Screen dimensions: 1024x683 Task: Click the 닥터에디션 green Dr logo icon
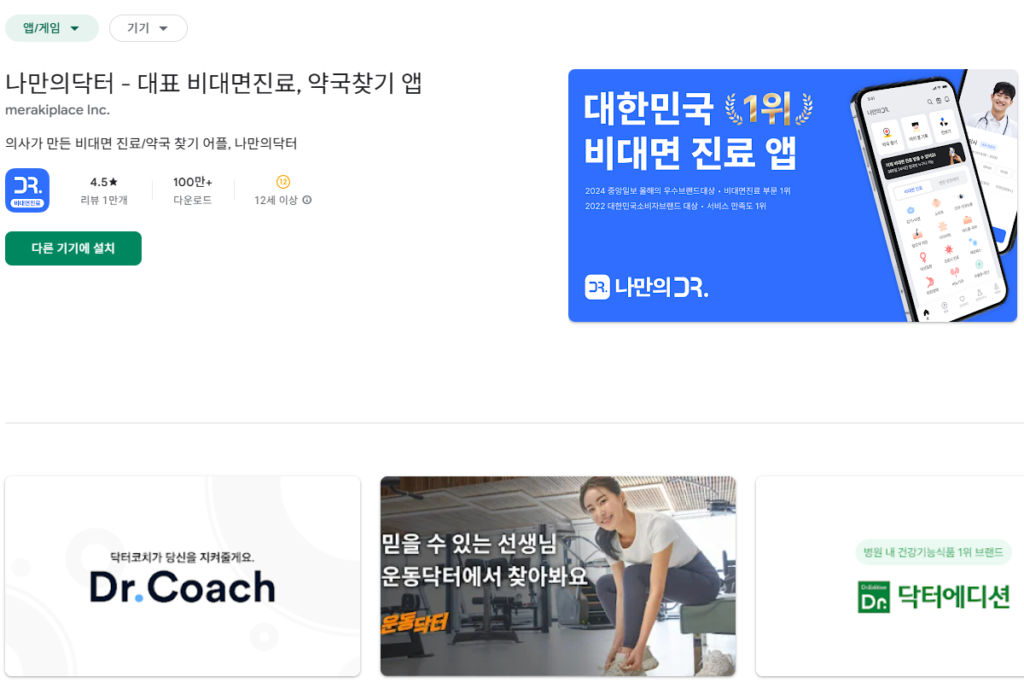tap(874, 597)
